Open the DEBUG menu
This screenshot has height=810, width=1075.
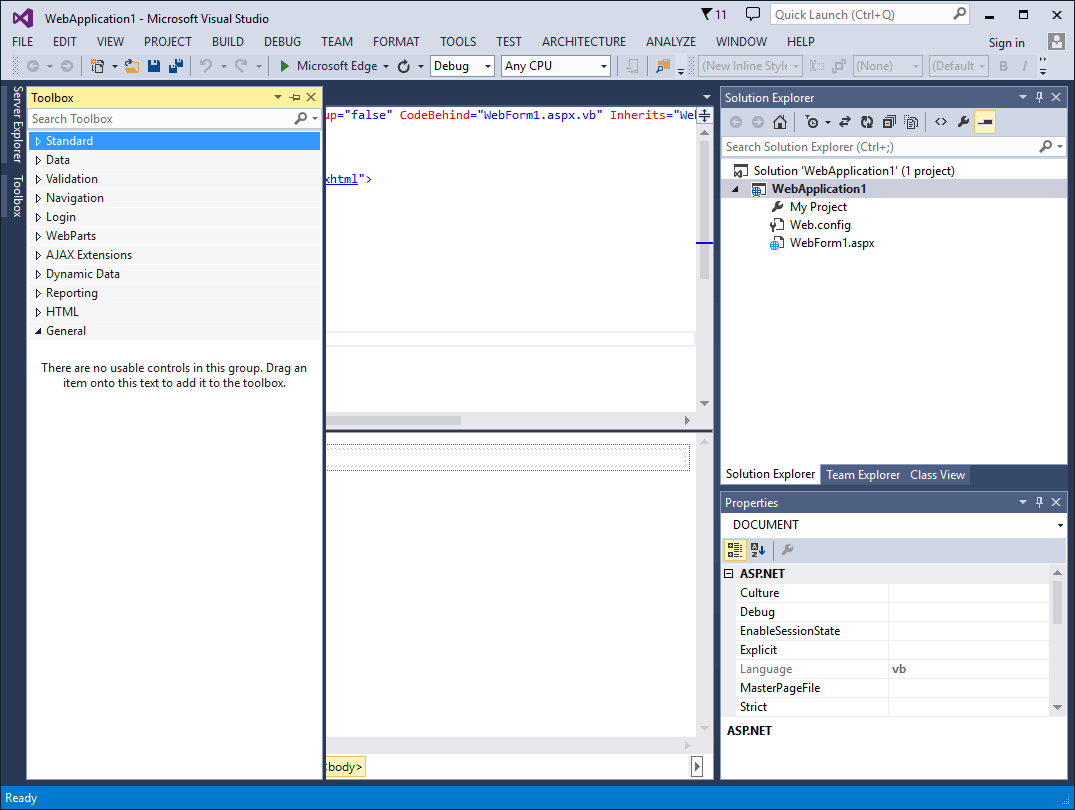[282, 42]
